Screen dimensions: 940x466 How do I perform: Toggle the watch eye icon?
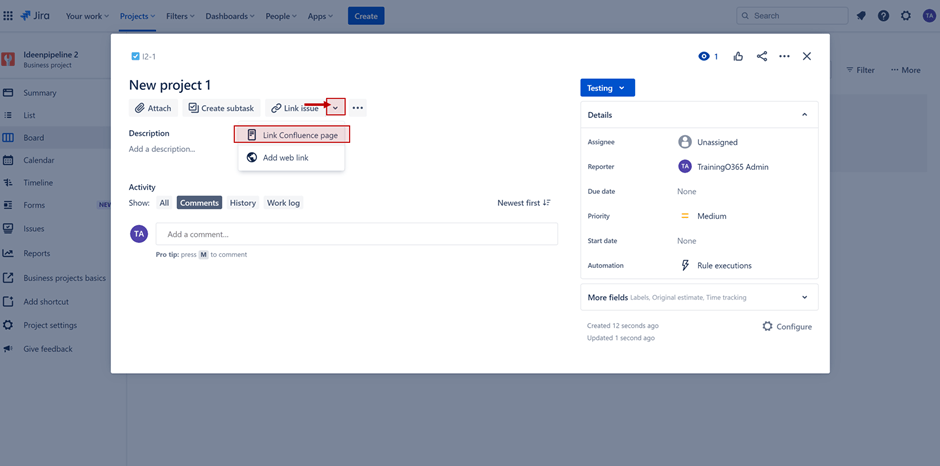coord(704,56)
